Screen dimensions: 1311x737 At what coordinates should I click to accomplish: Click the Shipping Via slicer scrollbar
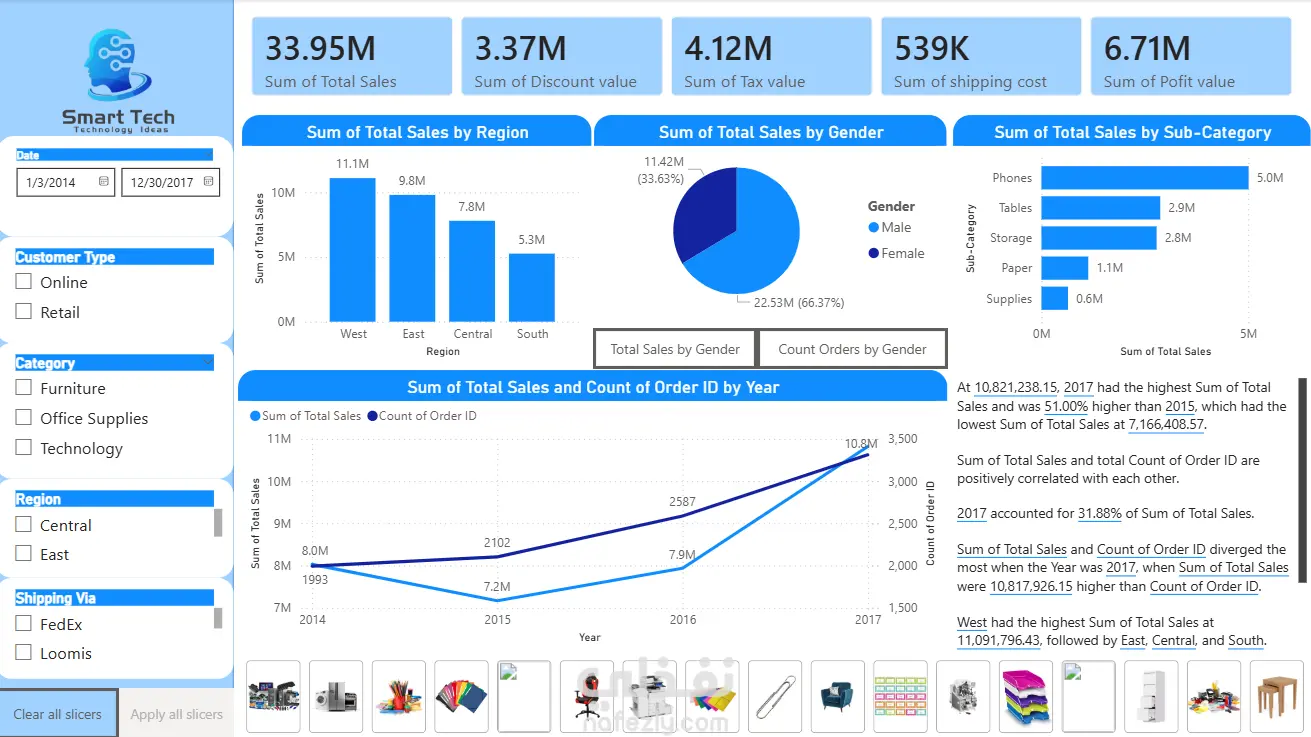click(x=218, y=618)
